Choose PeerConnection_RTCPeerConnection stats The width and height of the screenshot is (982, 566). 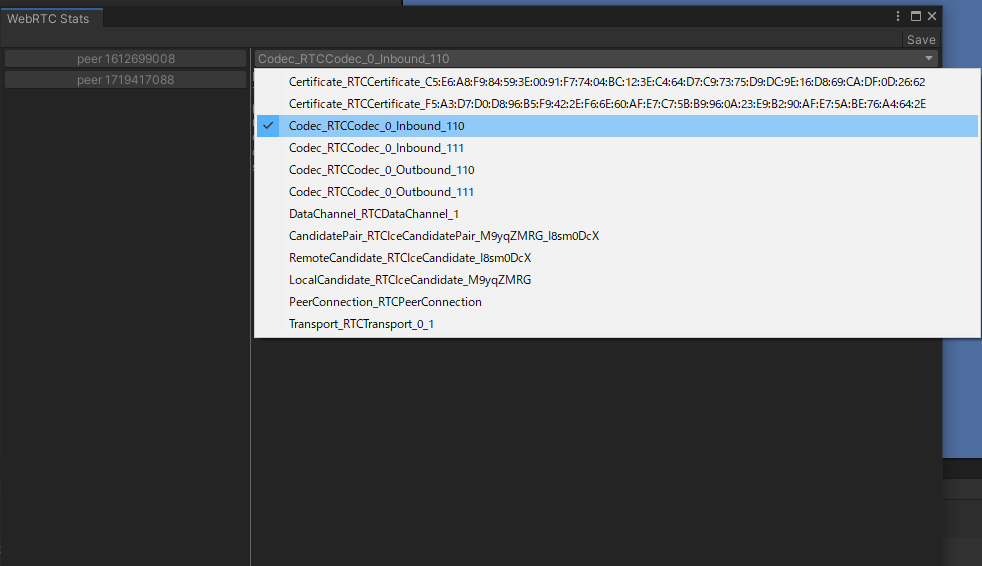(x=385, y=302)
